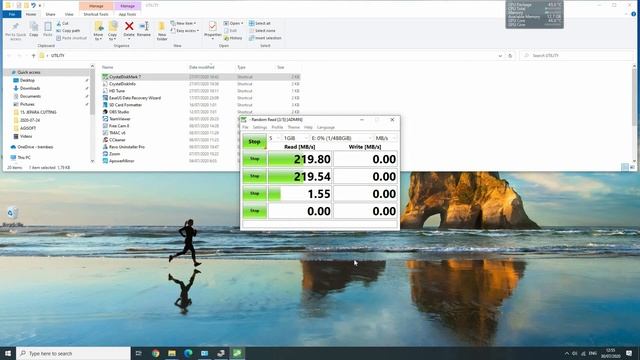
Task: Click the Windows Start button
Action: click(8, 353)
